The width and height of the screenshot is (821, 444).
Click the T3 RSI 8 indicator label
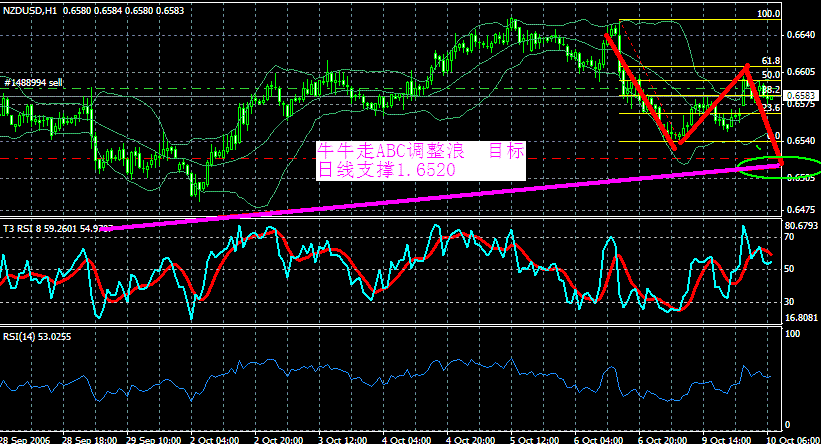[58, 228]
